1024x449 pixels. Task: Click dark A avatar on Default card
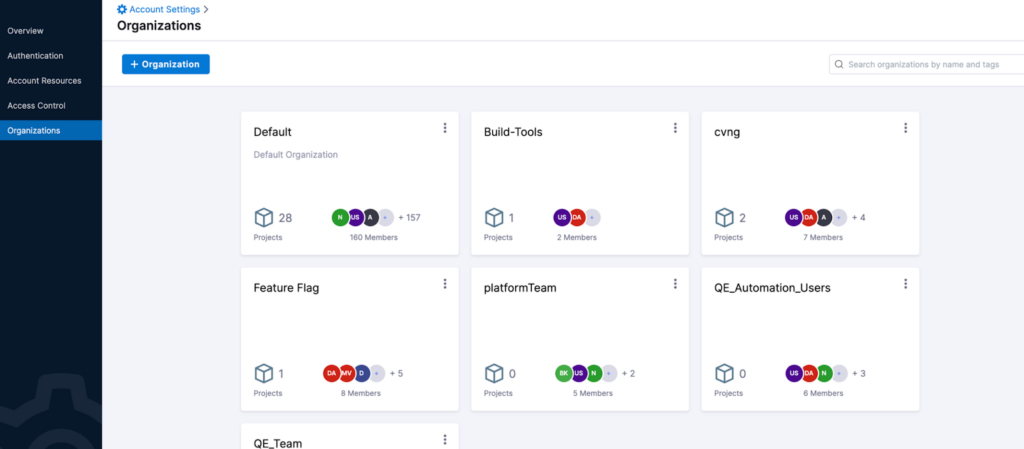pos(371,217)
